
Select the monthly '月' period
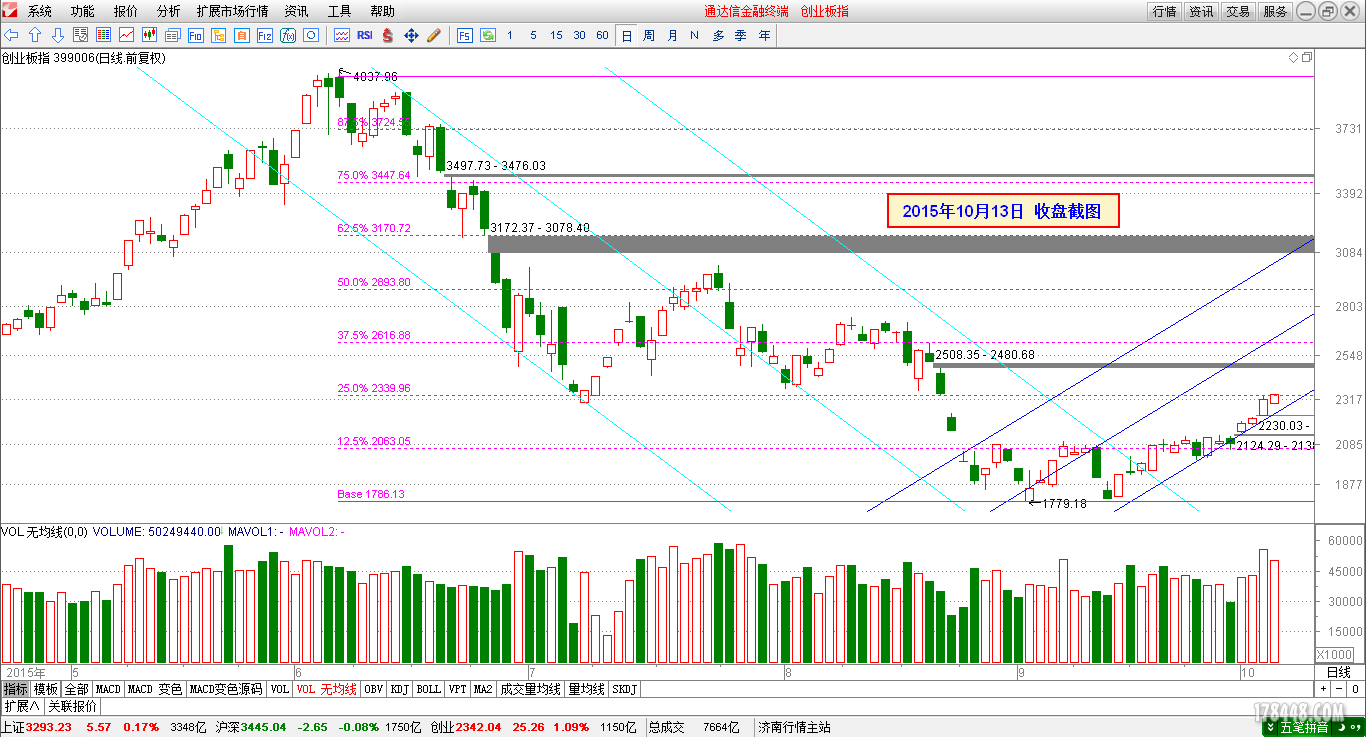(672, 35)
